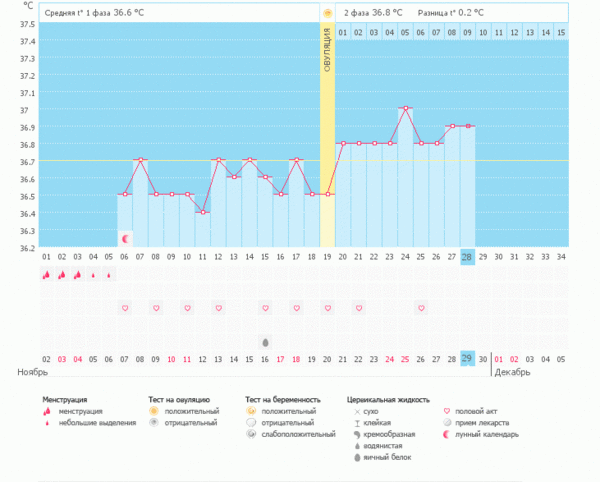Select the menstruation icon on cycle day 01
600x482 pixels.
(46, 275)
